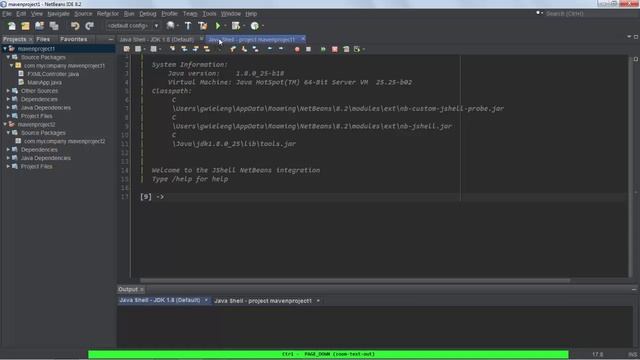640x360 pixels.
Task: Open the default config combo box
Action: (132, 26)
